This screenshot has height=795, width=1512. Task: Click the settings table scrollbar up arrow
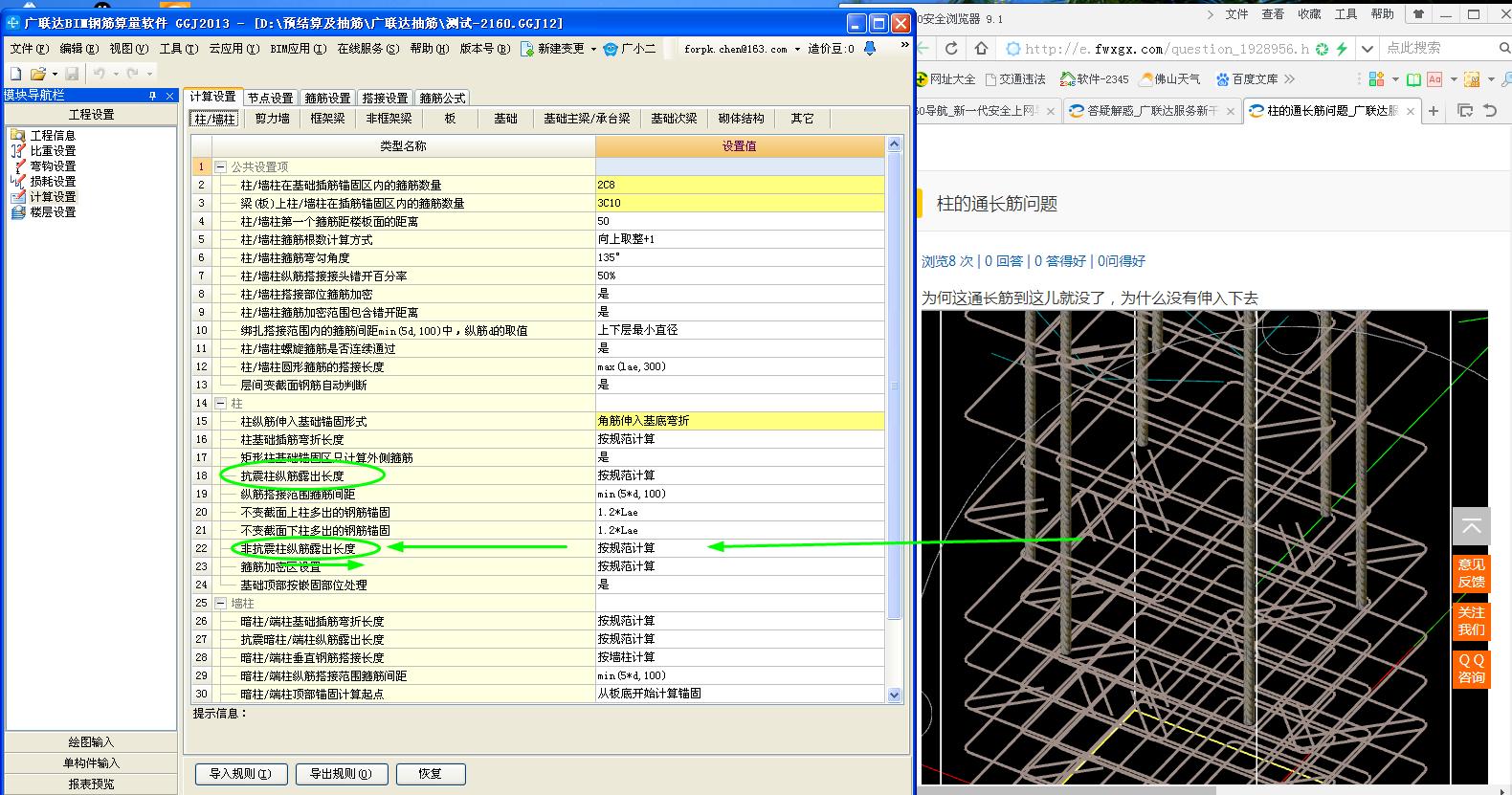tap(895, 144)
